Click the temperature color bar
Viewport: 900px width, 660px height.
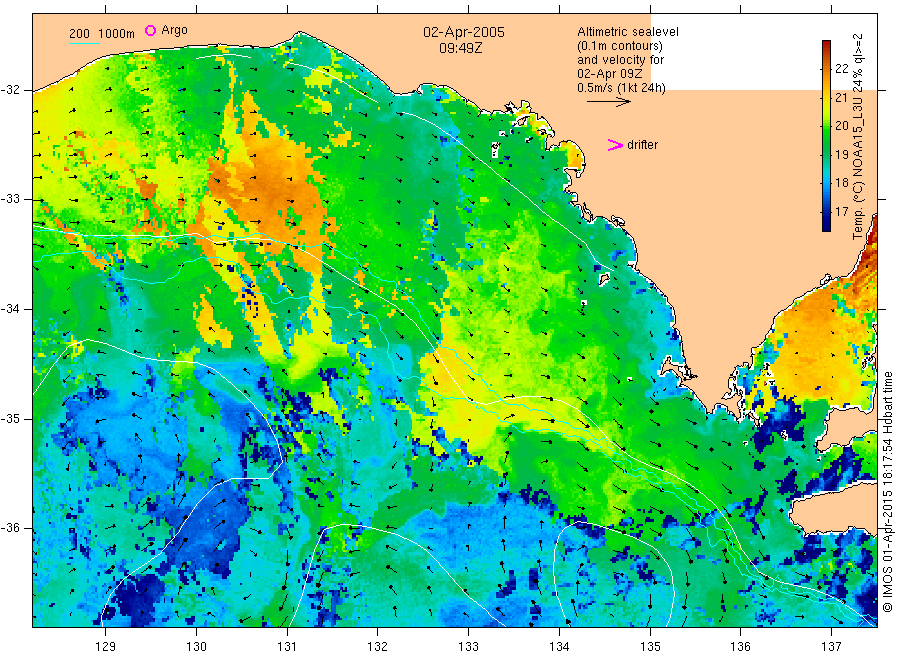click(826, 135)
